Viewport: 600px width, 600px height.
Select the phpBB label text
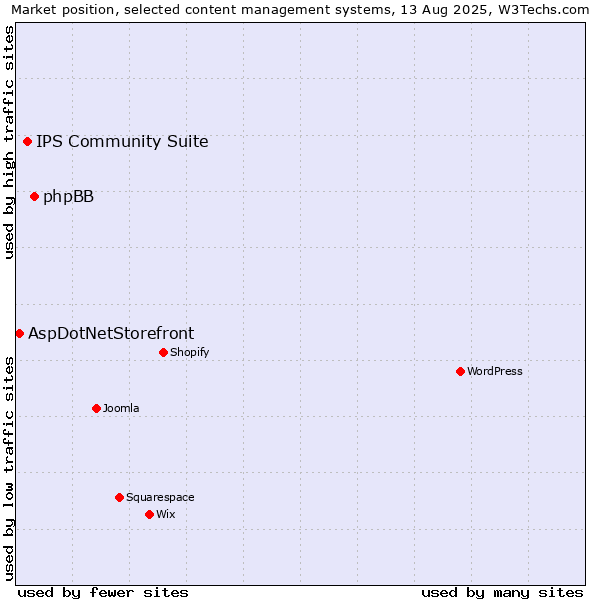(68, 197)
